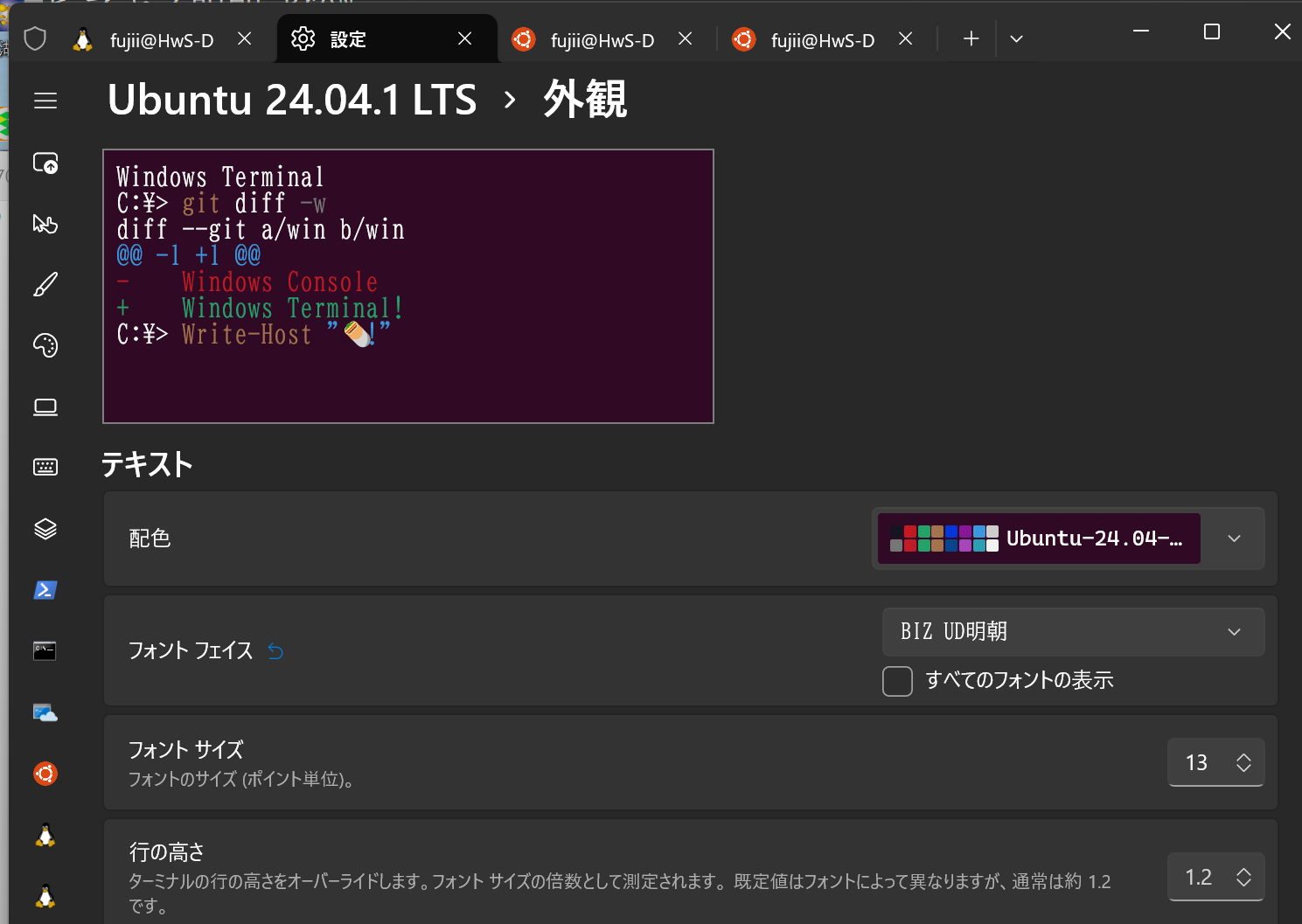Maximize the Terminal window
Viewport: 1302px width, 924px height.
pyautogui.click(x=1212, y=31)
